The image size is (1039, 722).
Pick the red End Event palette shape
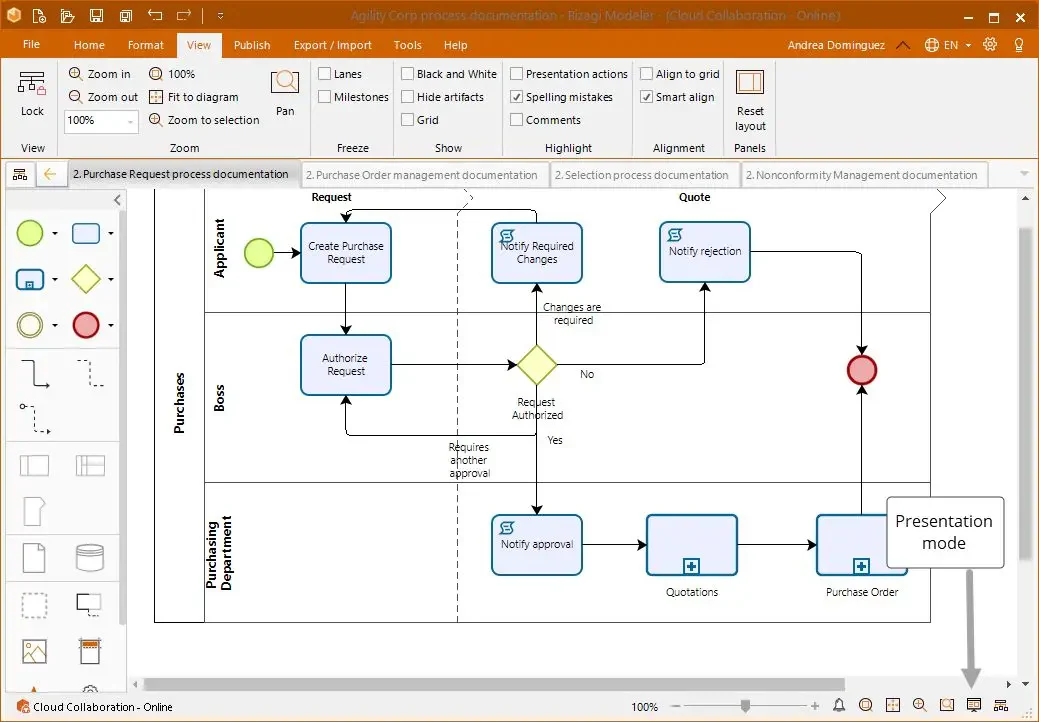coord(85,325)
